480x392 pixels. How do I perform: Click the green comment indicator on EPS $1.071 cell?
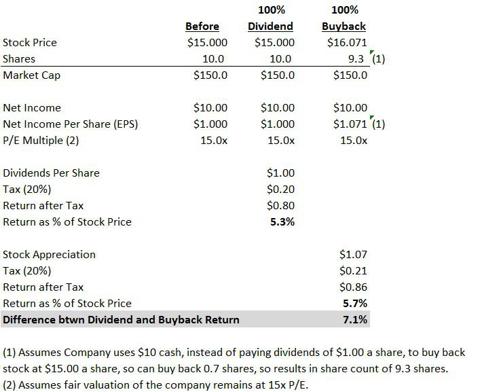(372, 118)
